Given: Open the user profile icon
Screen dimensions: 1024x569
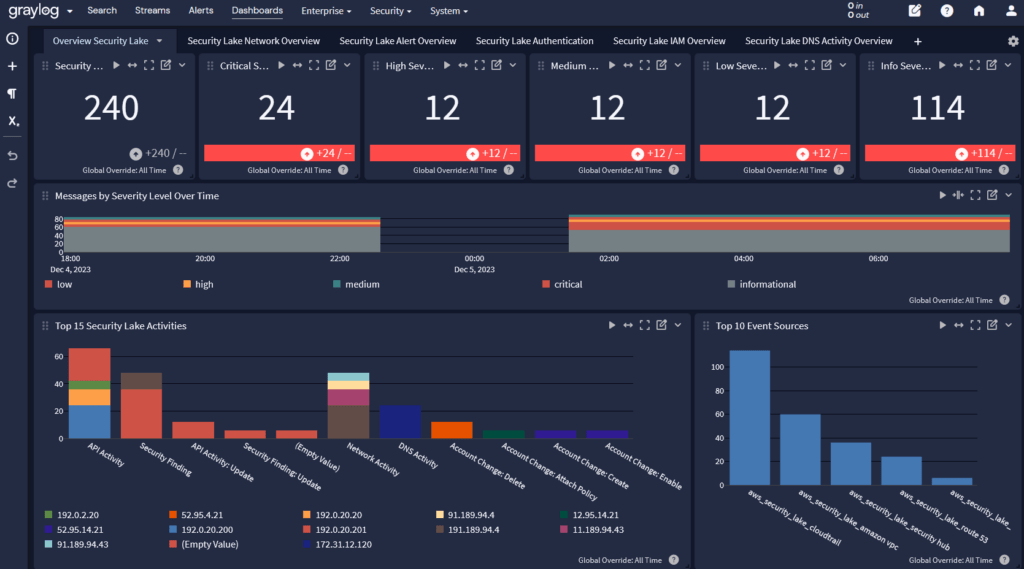Looking at the screenshot, I should (1010, 11).
